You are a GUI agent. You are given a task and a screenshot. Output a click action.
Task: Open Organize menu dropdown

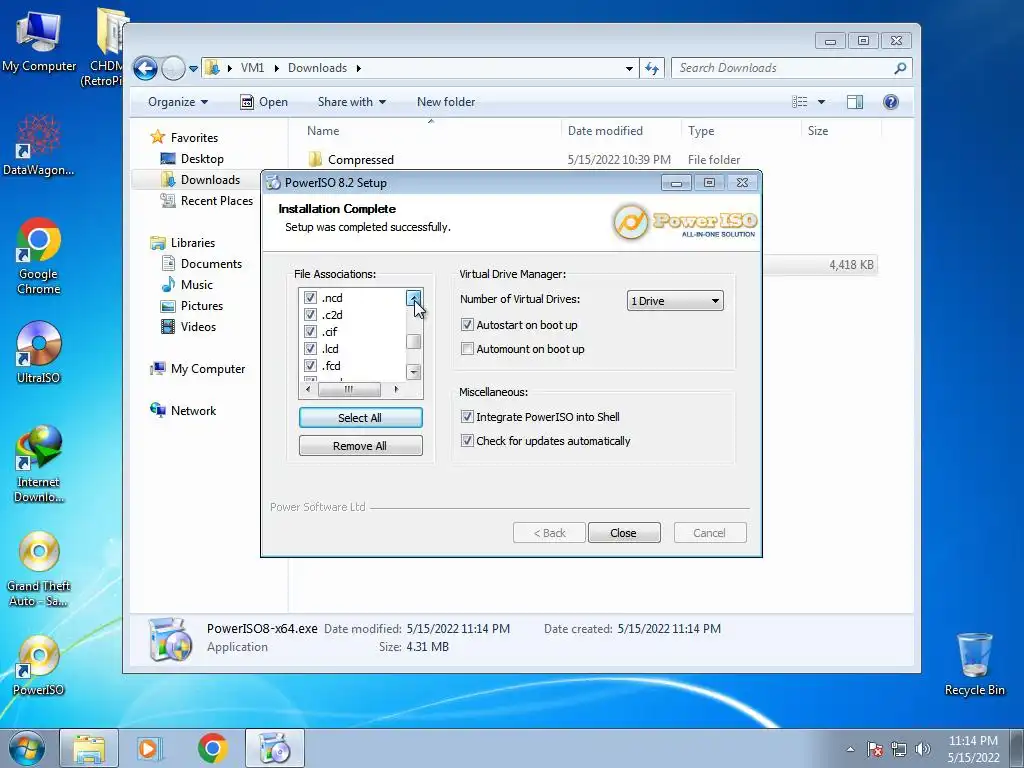[x=178, y=102]
